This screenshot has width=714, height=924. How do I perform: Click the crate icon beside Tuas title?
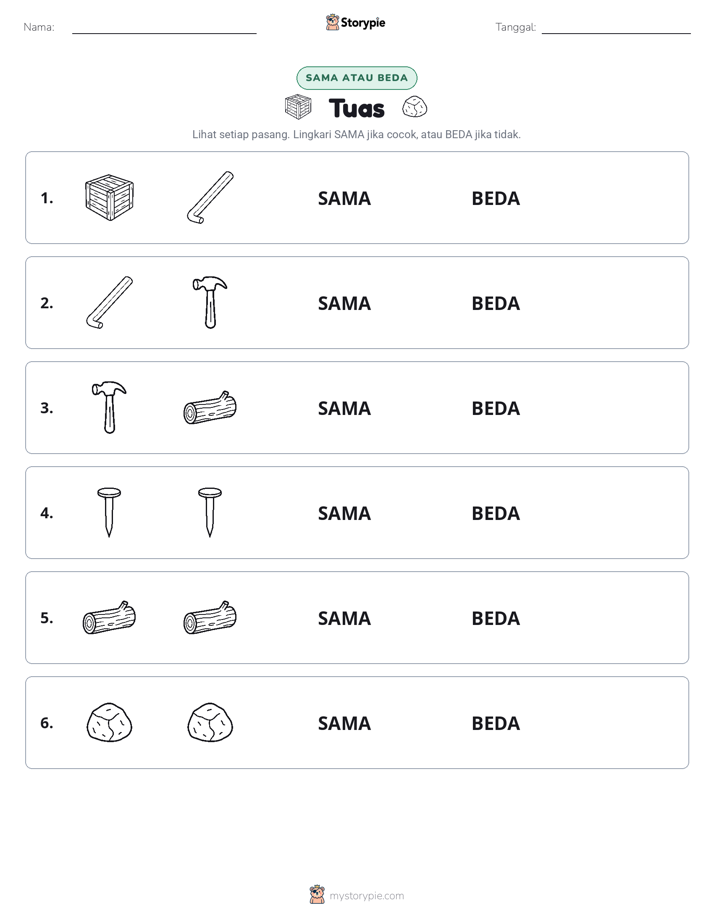tap(298, 107)
